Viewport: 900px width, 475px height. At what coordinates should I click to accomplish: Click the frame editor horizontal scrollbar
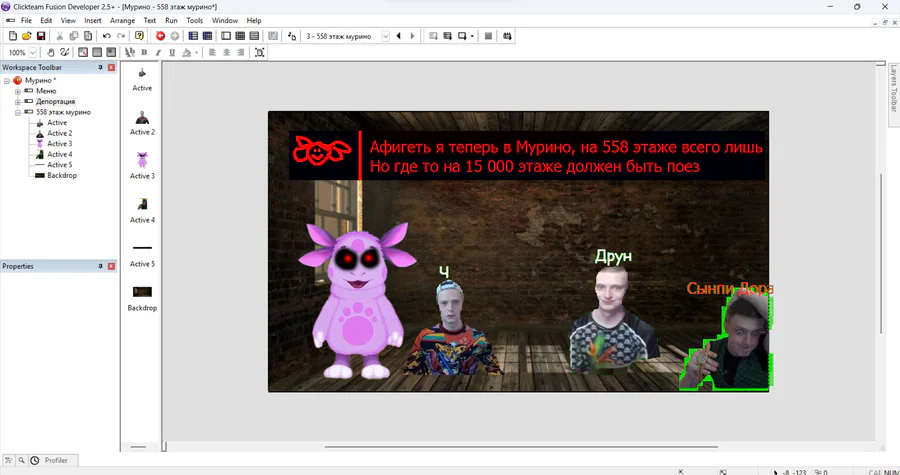pyautogui.click(x=521, y=446)
